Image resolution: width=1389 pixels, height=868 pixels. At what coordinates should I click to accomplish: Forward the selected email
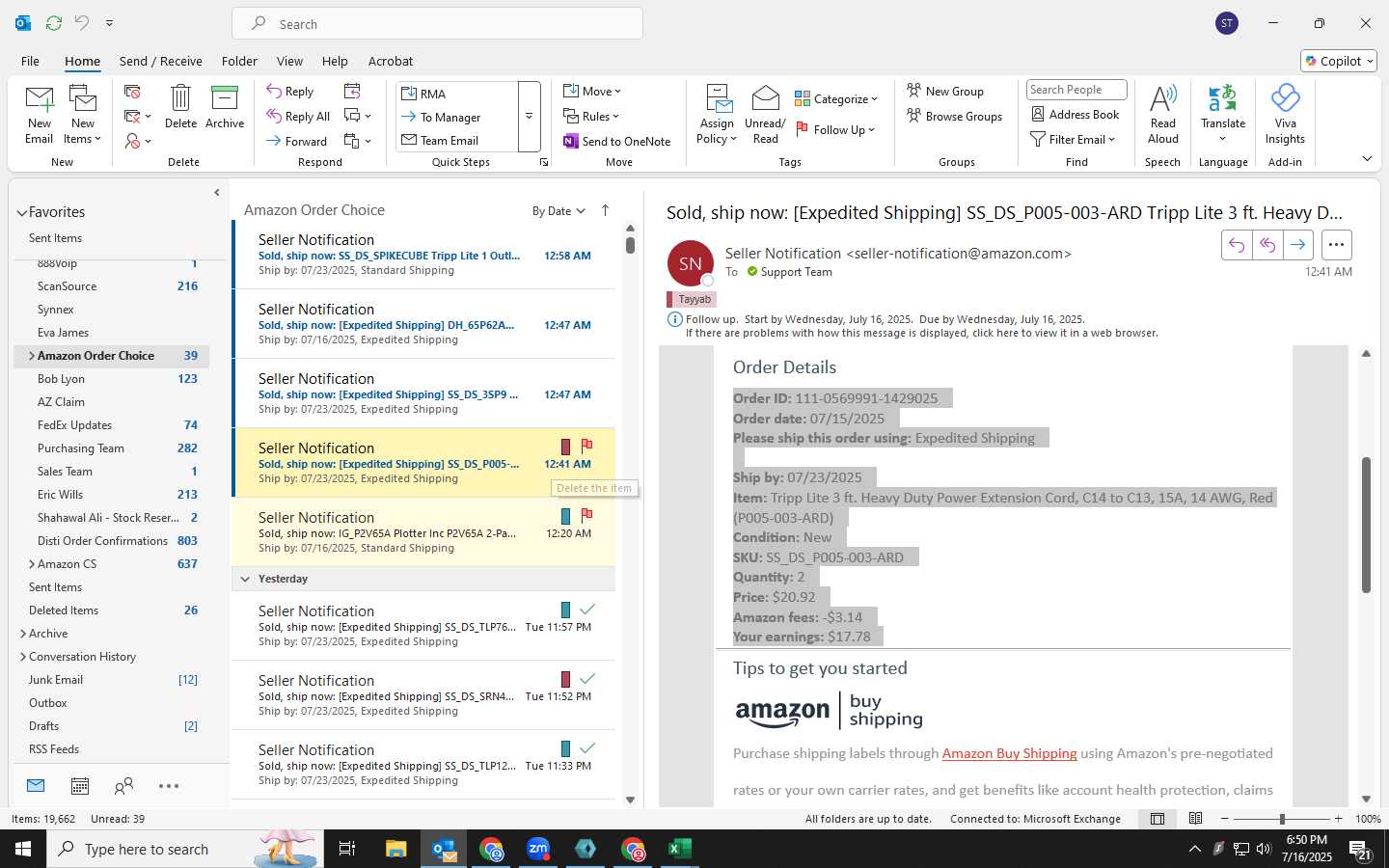pyautogui.click(x=296, y=141)
